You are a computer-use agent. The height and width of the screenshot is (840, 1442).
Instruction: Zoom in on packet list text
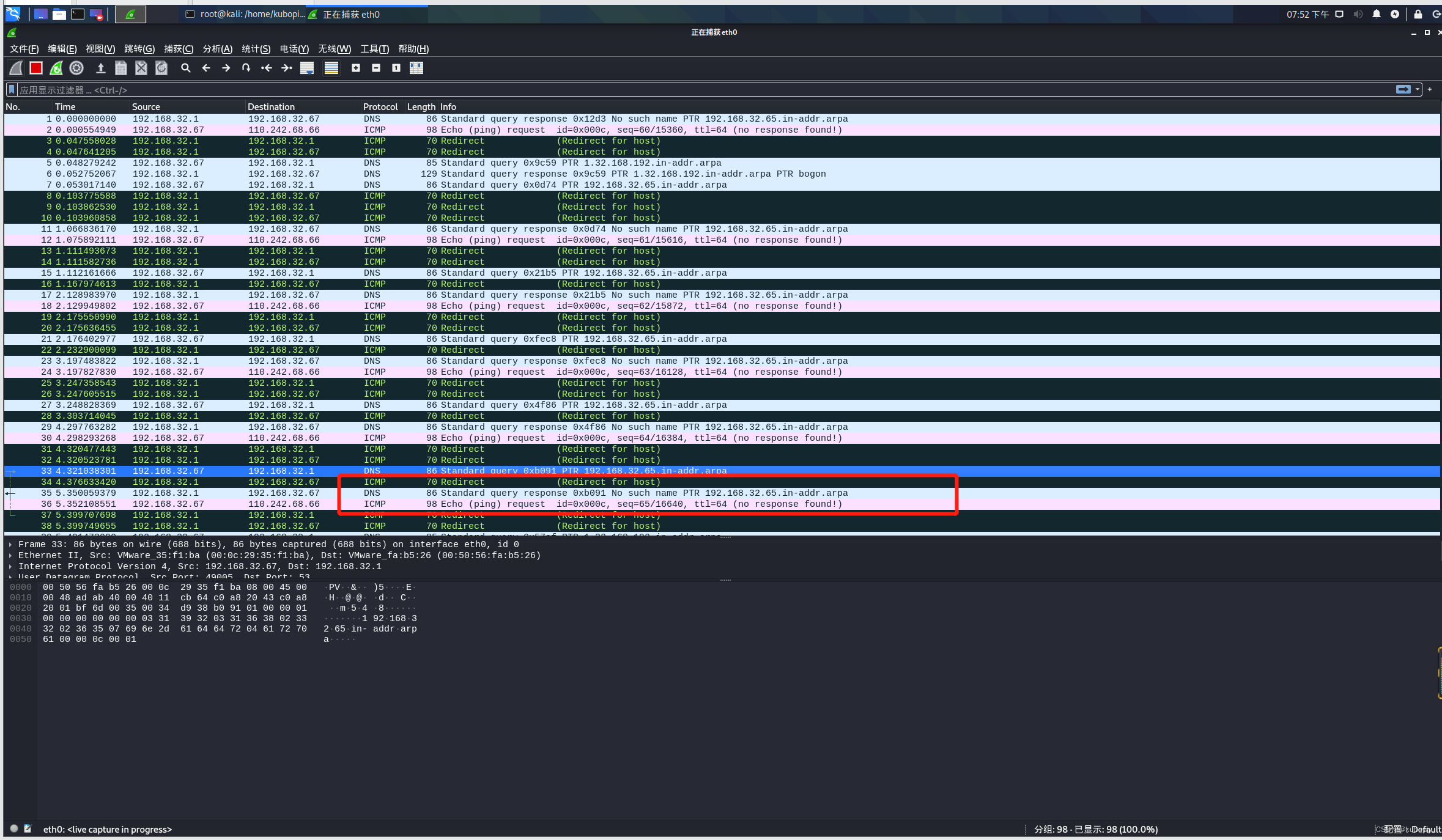[x=356, y=68]
